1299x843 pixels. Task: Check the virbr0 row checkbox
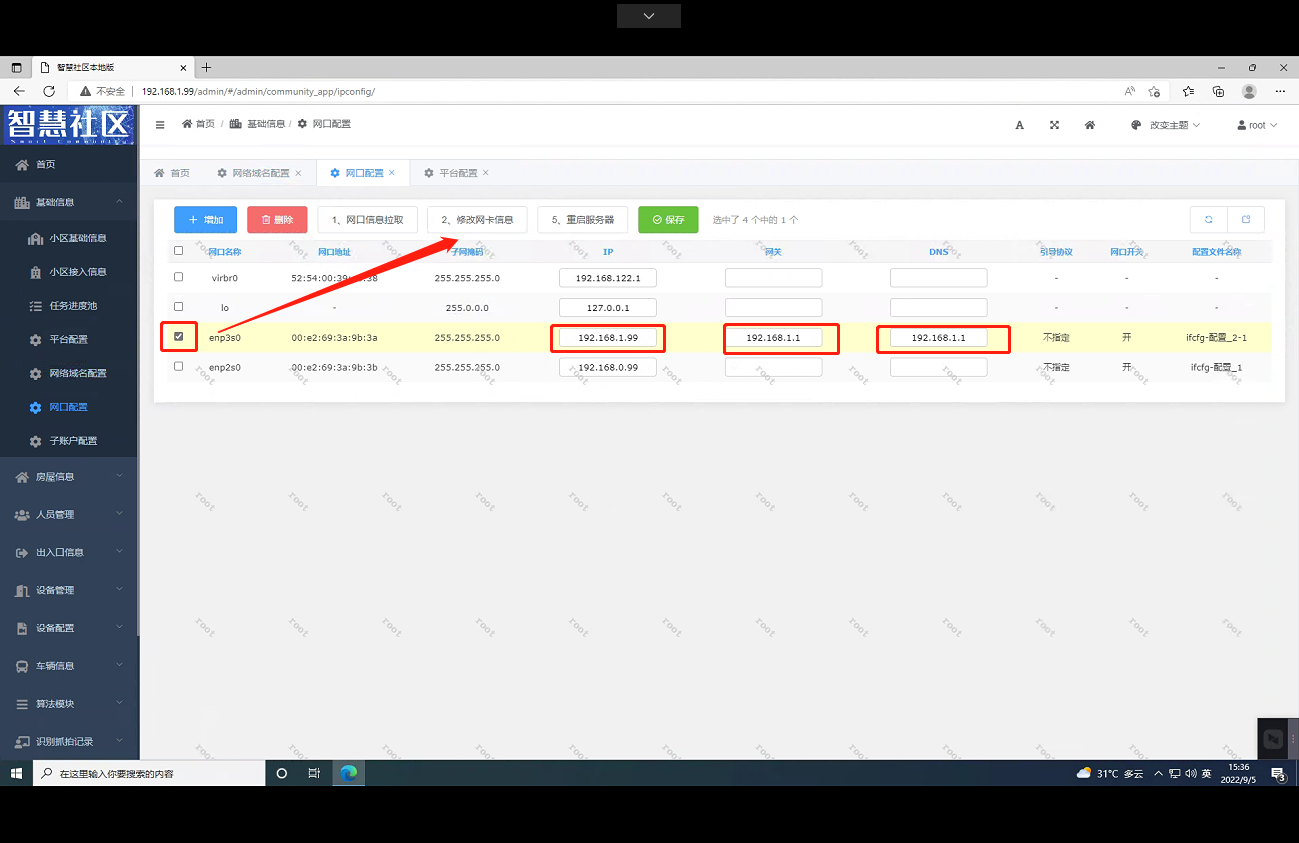click(x=179, y=276)
